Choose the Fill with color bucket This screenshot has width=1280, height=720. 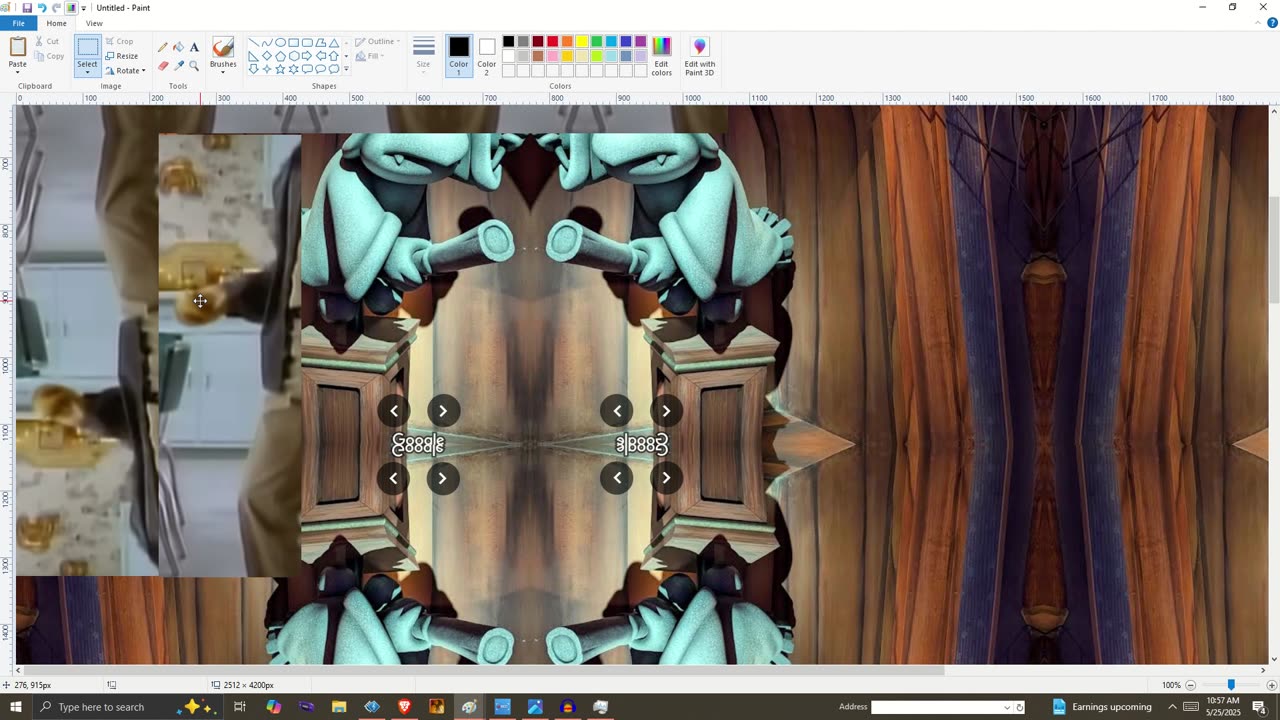pyautogui.click(x=178, y=47)
